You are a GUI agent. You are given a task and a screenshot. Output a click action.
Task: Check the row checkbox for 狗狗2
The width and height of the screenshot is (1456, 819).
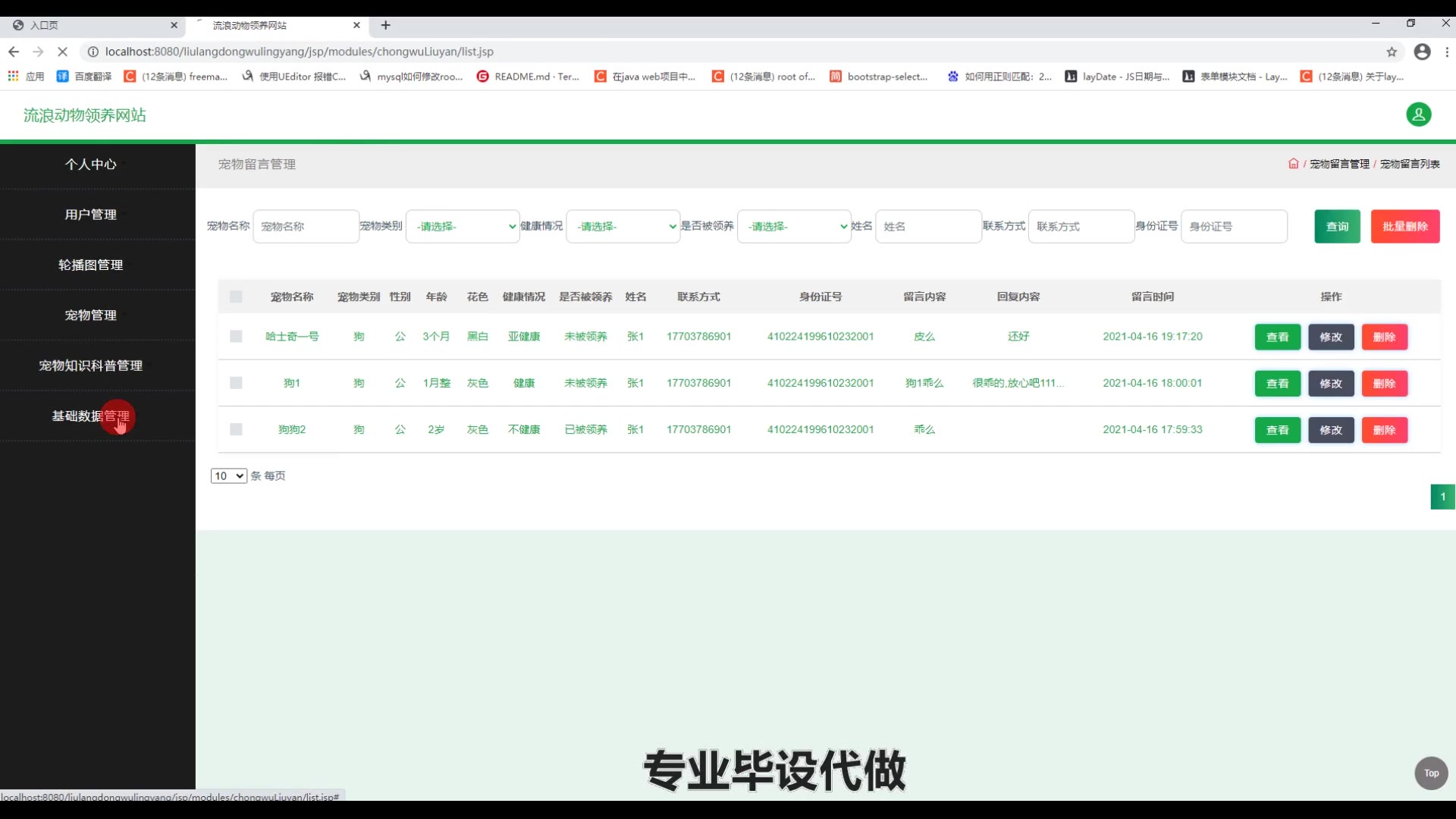tap(236, 429)
